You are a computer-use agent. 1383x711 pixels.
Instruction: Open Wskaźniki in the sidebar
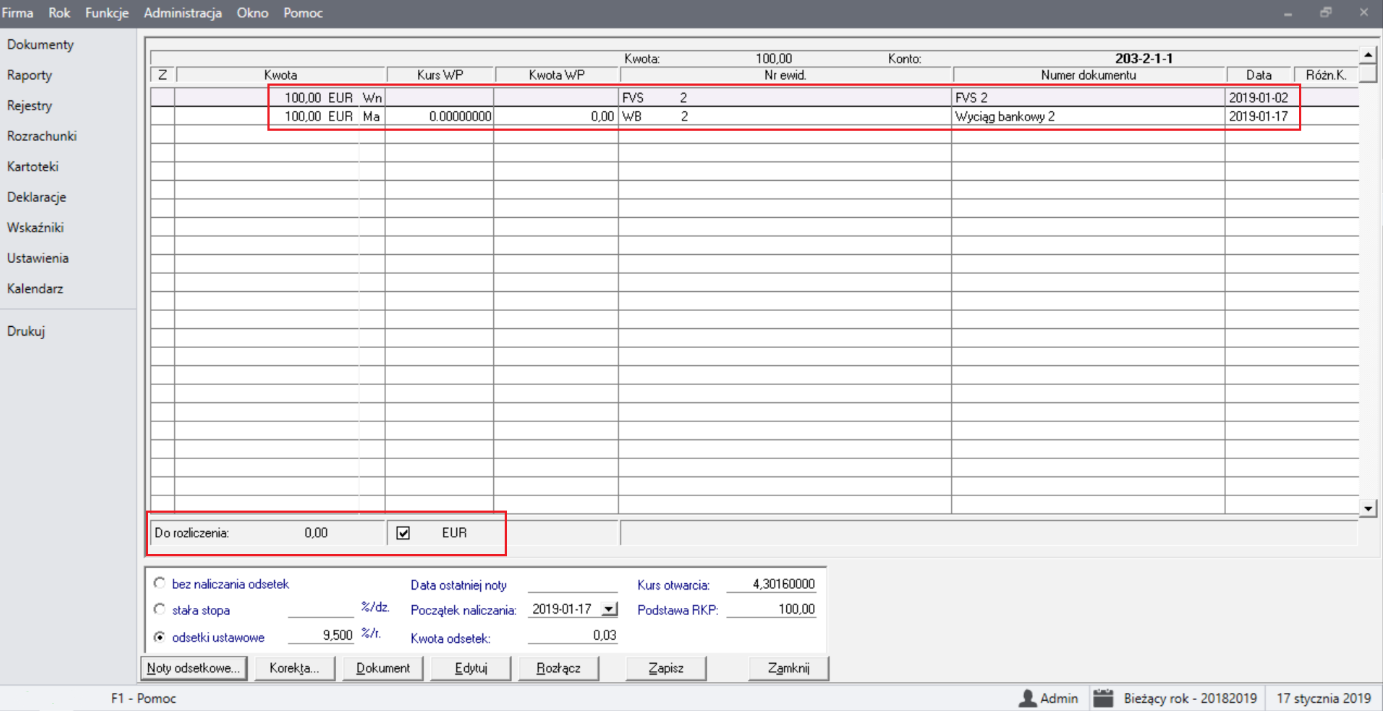35,227
